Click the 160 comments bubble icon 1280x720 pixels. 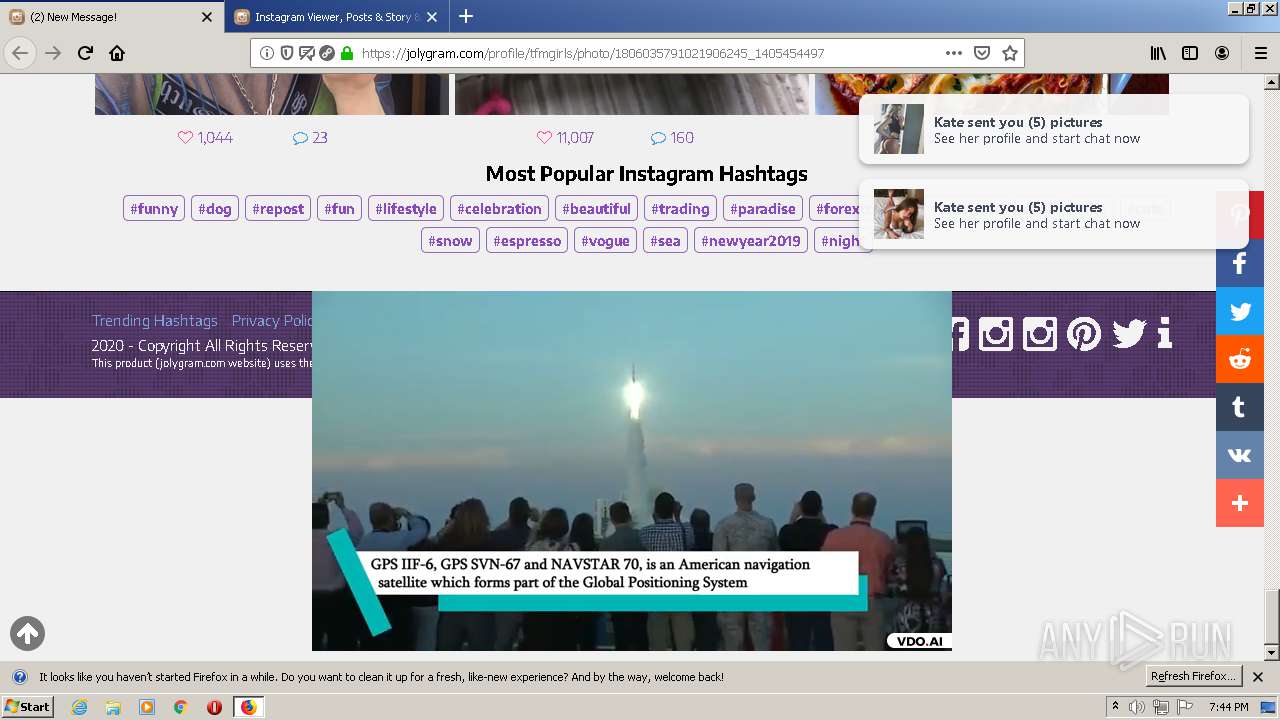[x=658, y=138]
